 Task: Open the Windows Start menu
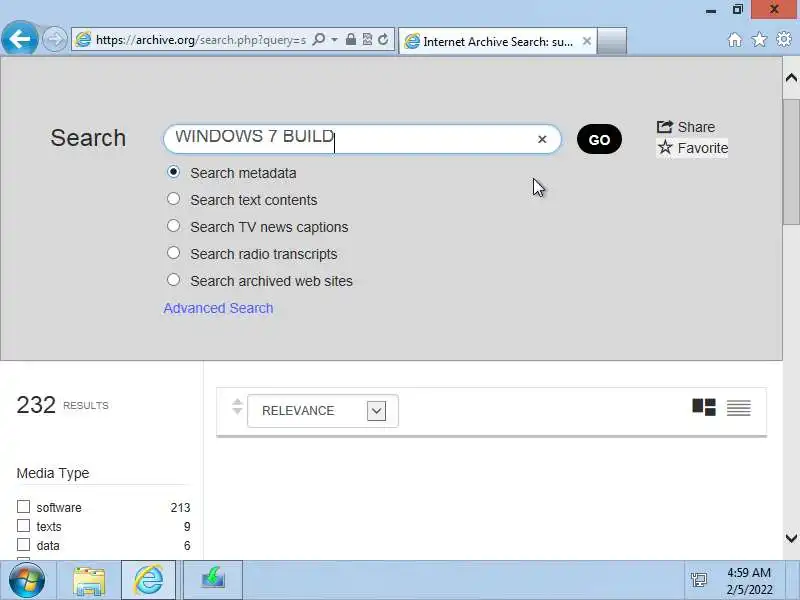27,581
